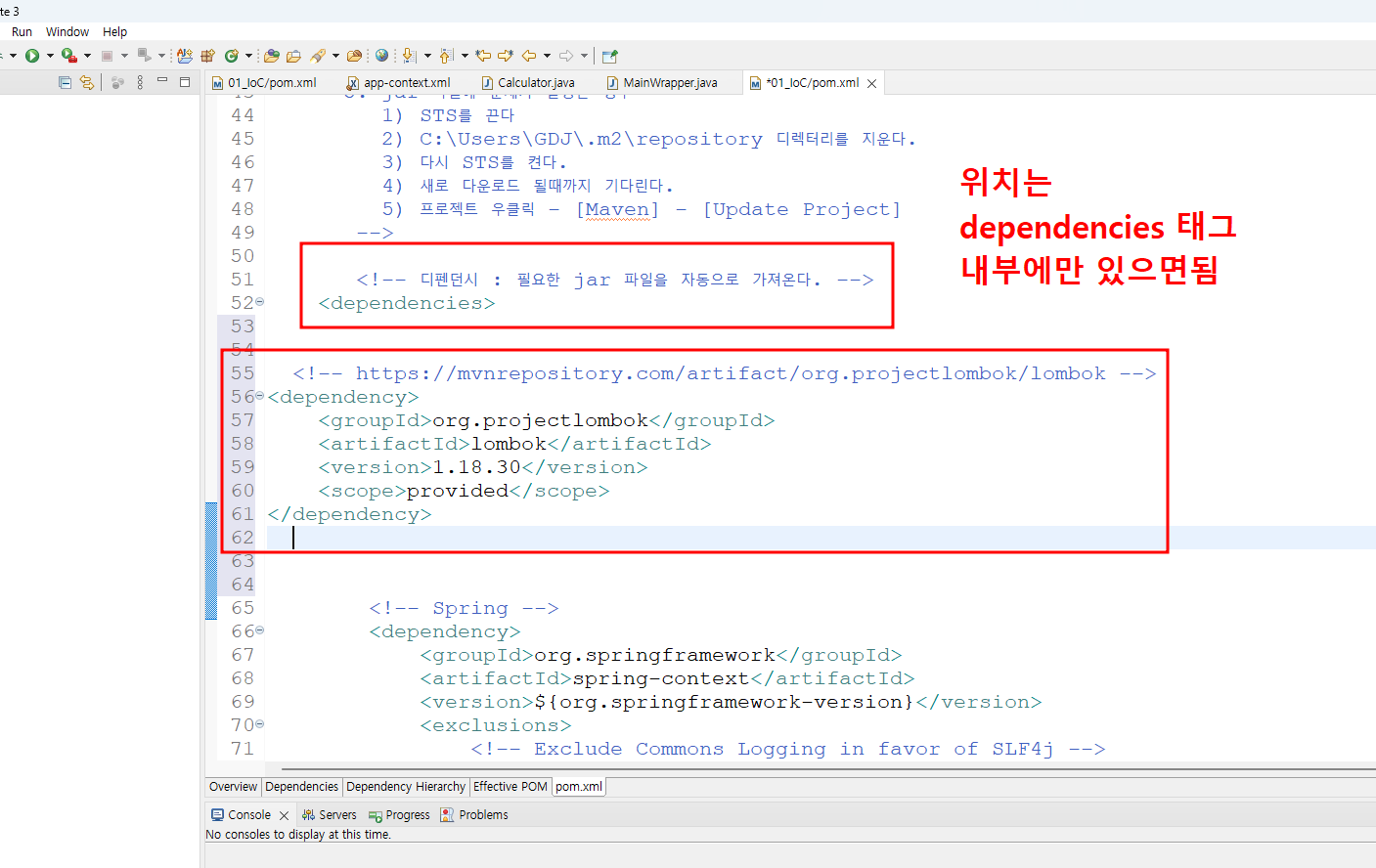
Task: Maximize the left side panel
Action: [185, 82]
